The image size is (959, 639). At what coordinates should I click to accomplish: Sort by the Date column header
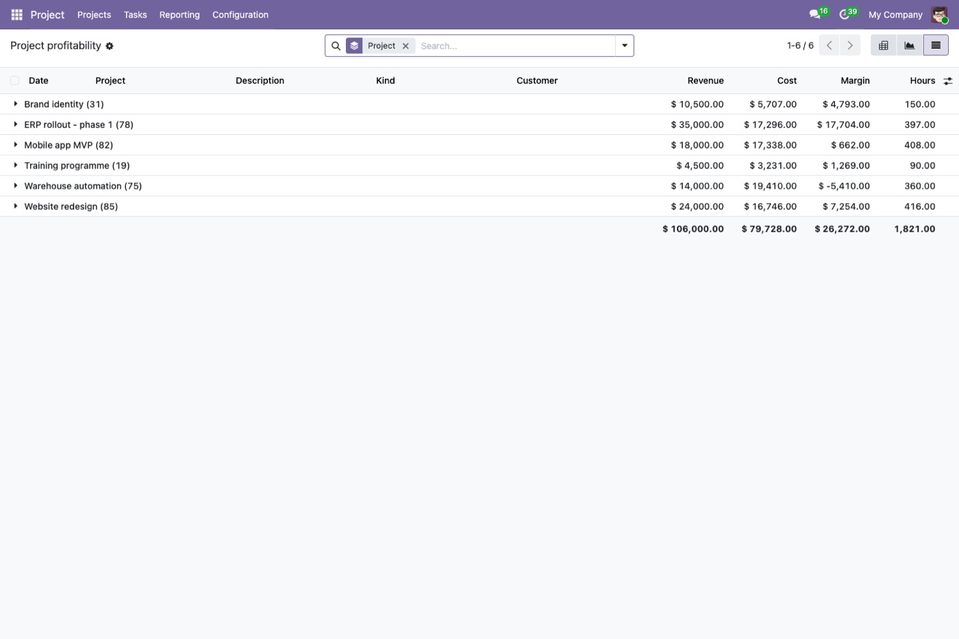click(x=39, y=81)
